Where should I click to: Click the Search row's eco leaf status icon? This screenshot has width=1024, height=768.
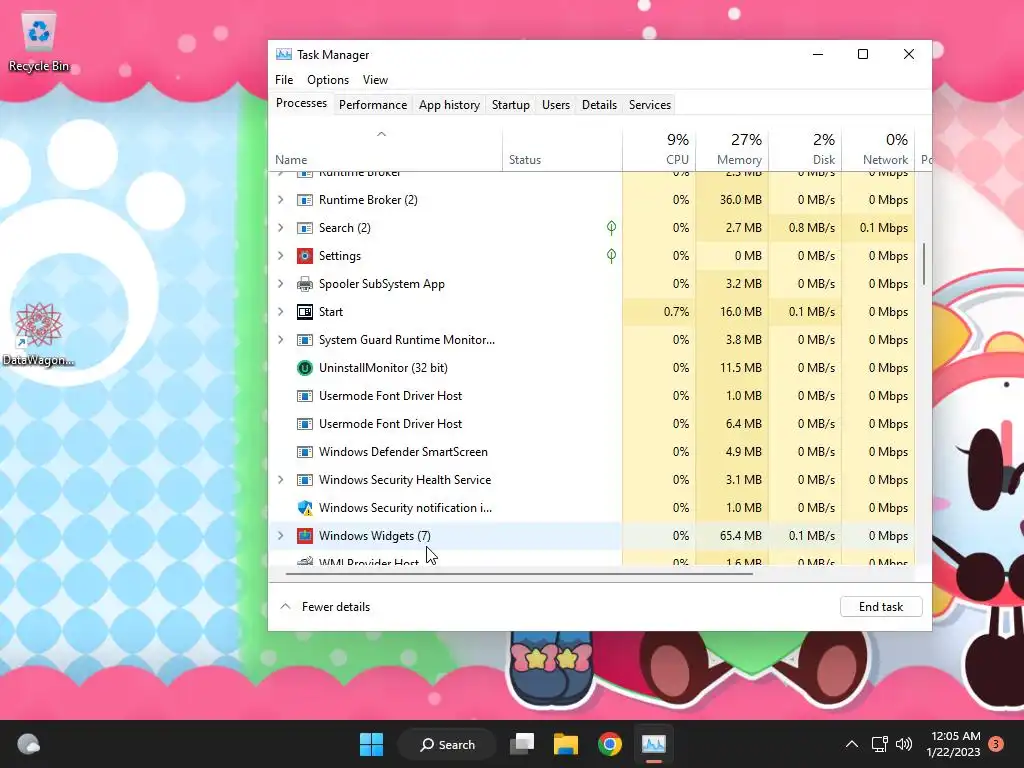click(x=611, y=228)
